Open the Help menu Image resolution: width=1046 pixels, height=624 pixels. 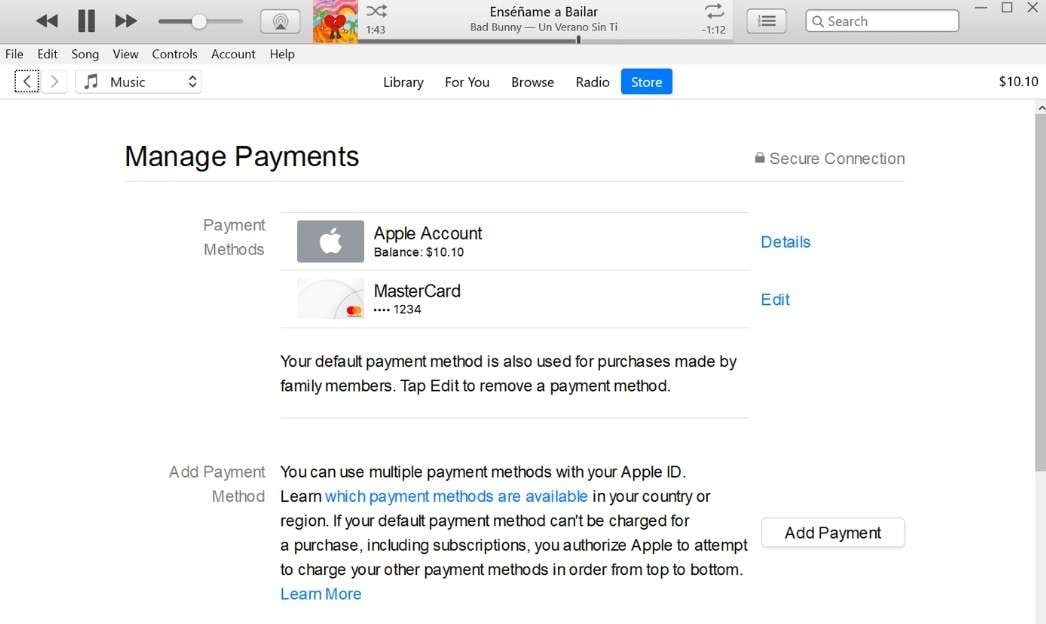(x=282, y=54)
